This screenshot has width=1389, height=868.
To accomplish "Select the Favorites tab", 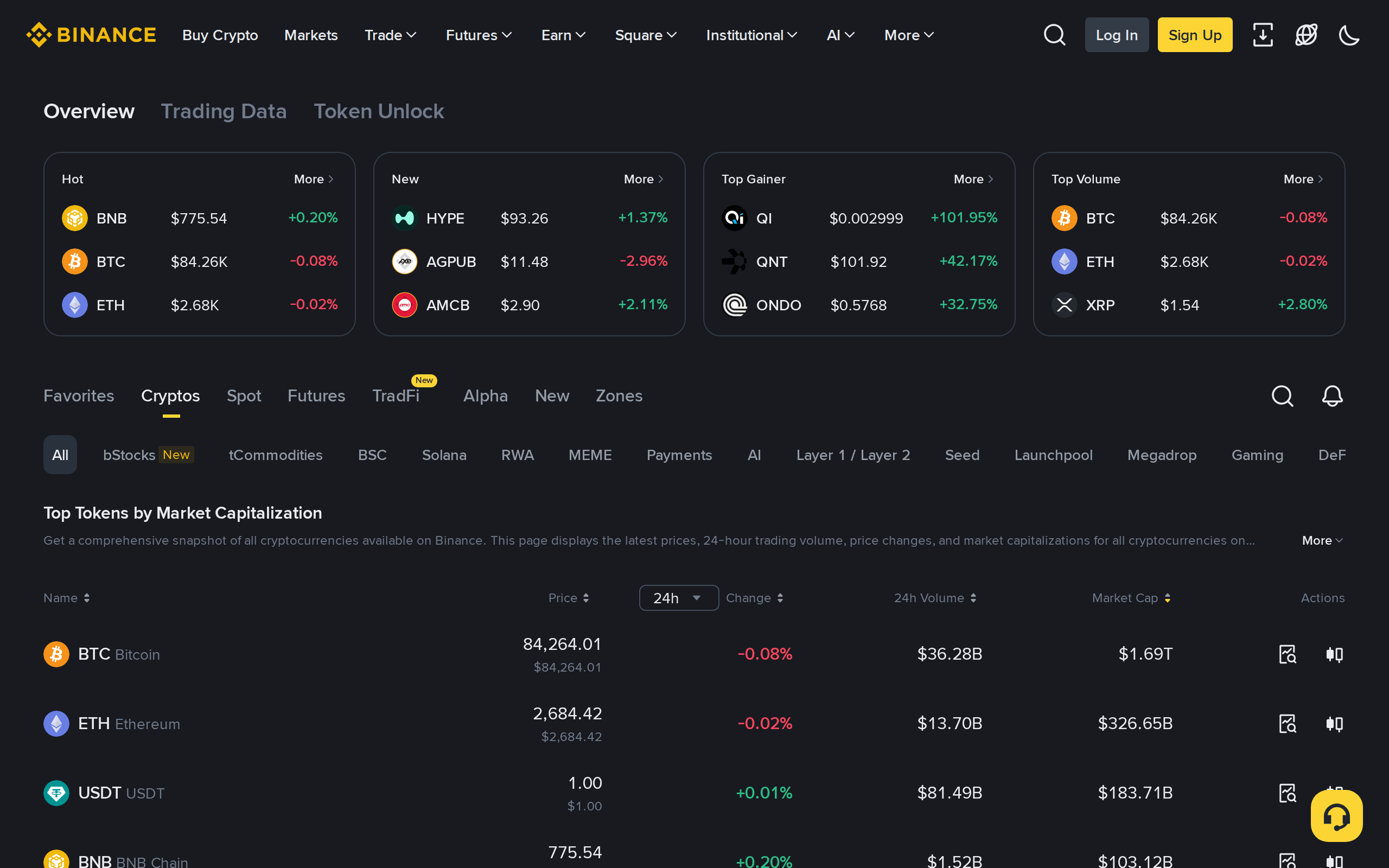I will tap(79, 395).
